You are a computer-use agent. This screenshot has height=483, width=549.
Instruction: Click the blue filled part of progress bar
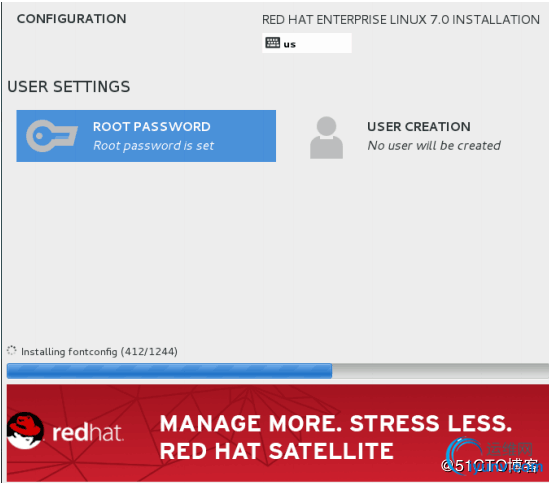169,371
